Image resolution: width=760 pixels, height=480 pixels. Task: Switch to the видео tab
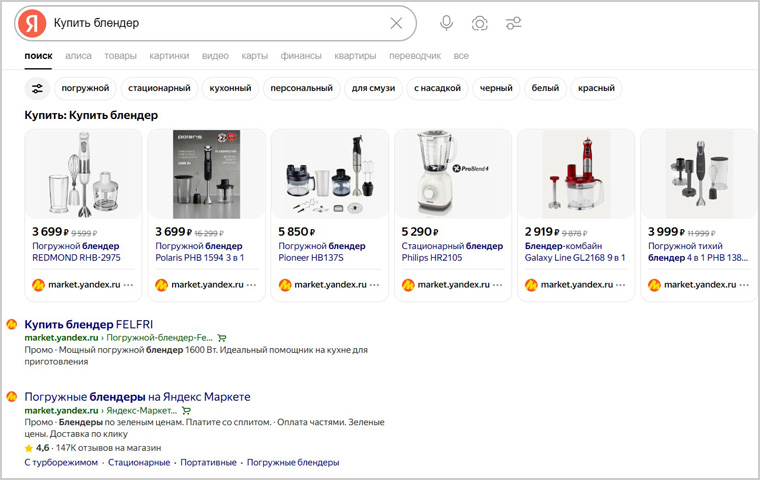pyautogui.click(x=215, y=56)
